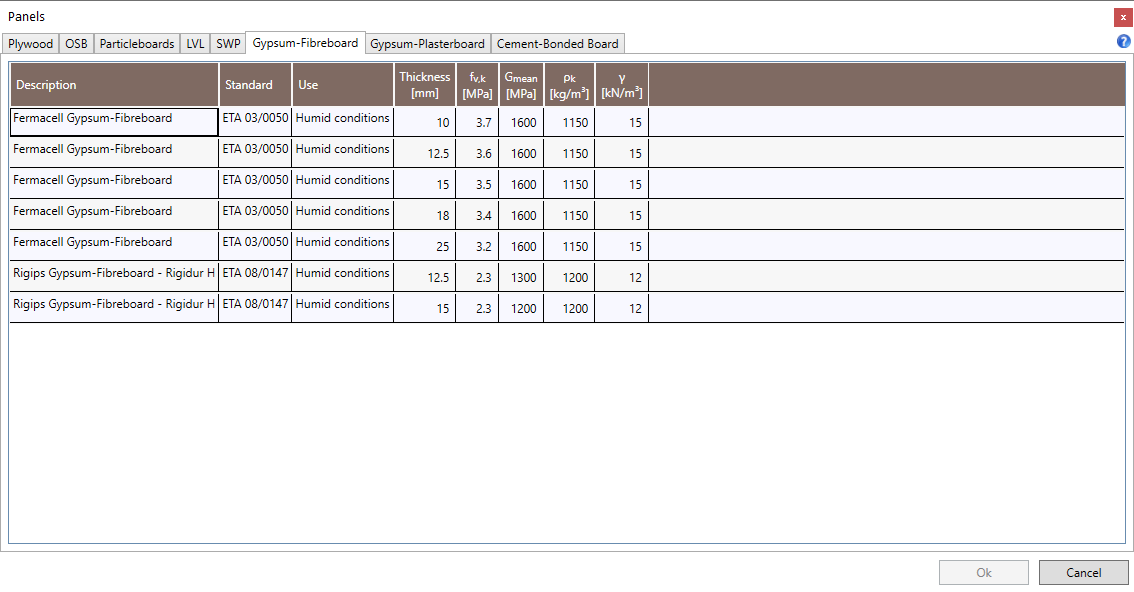Open the SWP tab
Viewport: 1134px width, 592px height.
point(228,43)
